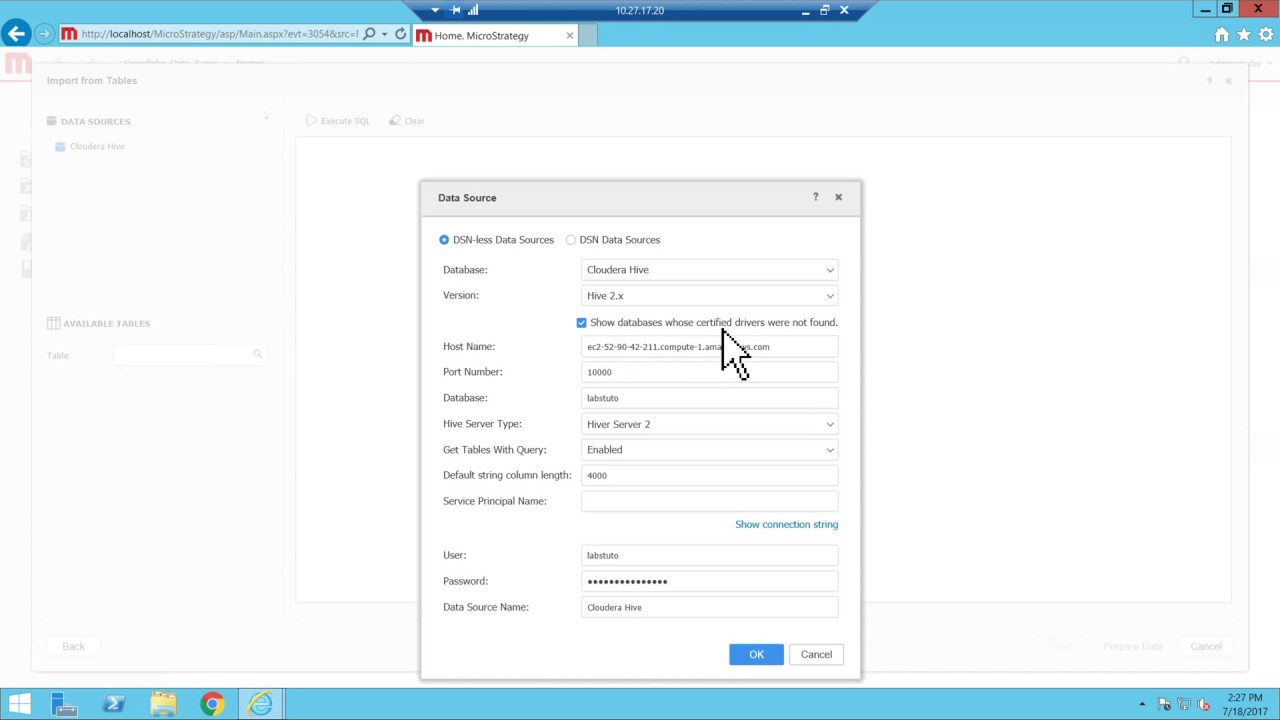Launch PowerShell from the taskbar

coord(113,704)
